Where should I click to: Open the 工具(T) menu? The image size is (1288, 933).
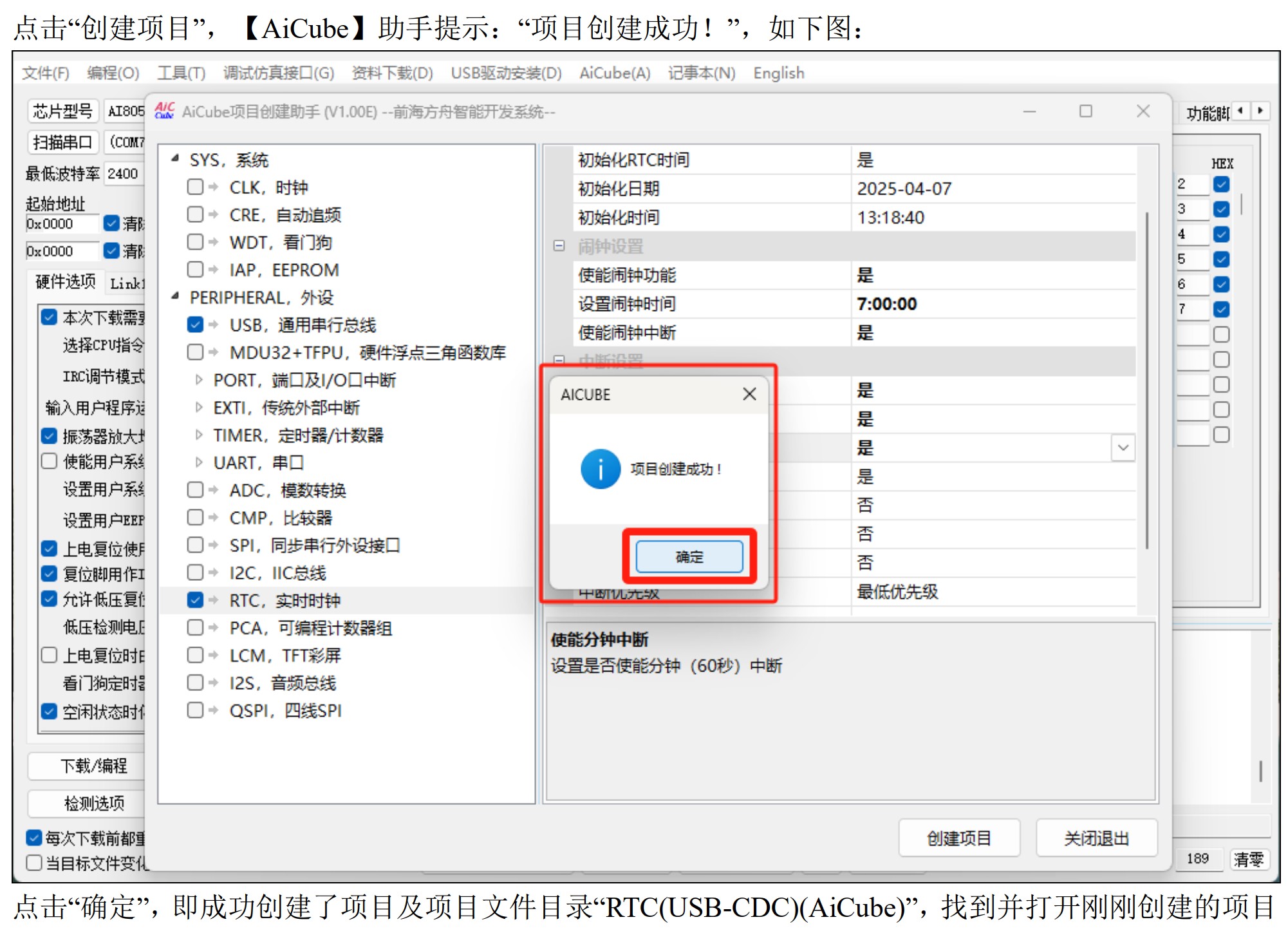[181, 73]
